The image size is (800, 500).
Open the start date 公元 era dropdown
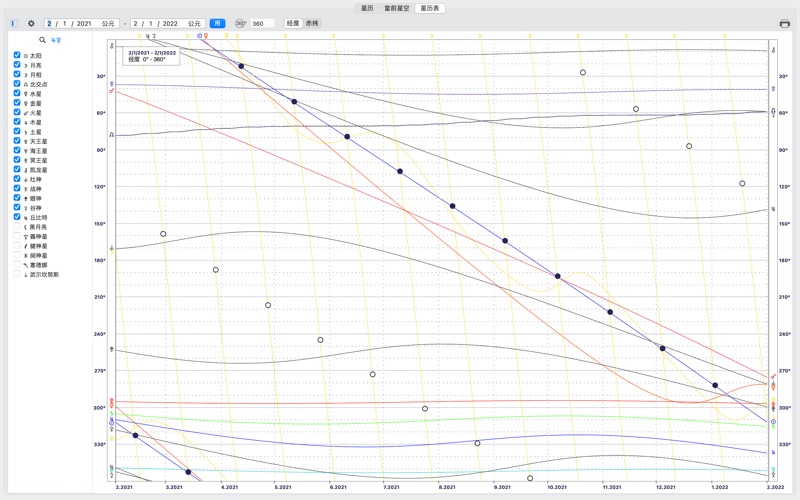point(108,23)
